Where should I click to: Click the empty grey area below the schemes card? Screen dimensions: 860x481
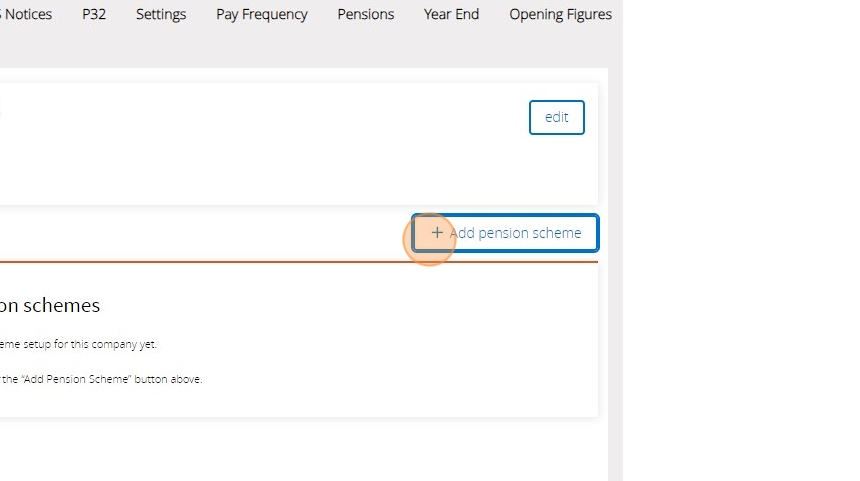(x=300, y=450)
